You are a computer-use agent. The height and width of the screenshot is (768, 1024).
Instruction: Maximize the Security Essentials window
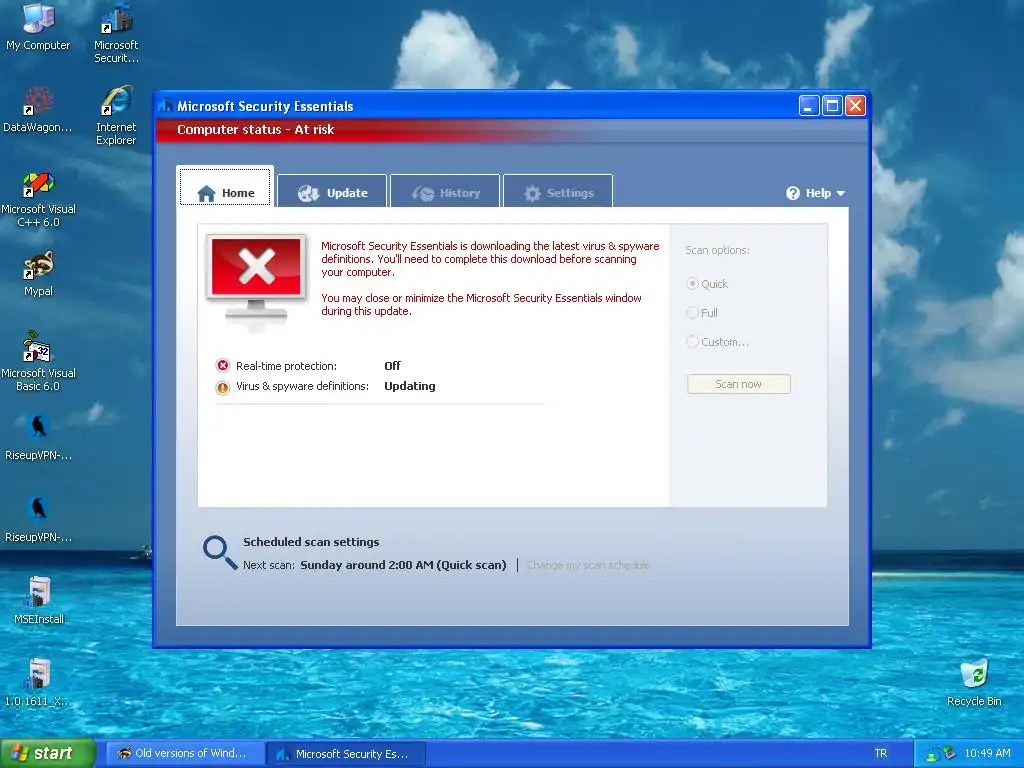(832, 106)
